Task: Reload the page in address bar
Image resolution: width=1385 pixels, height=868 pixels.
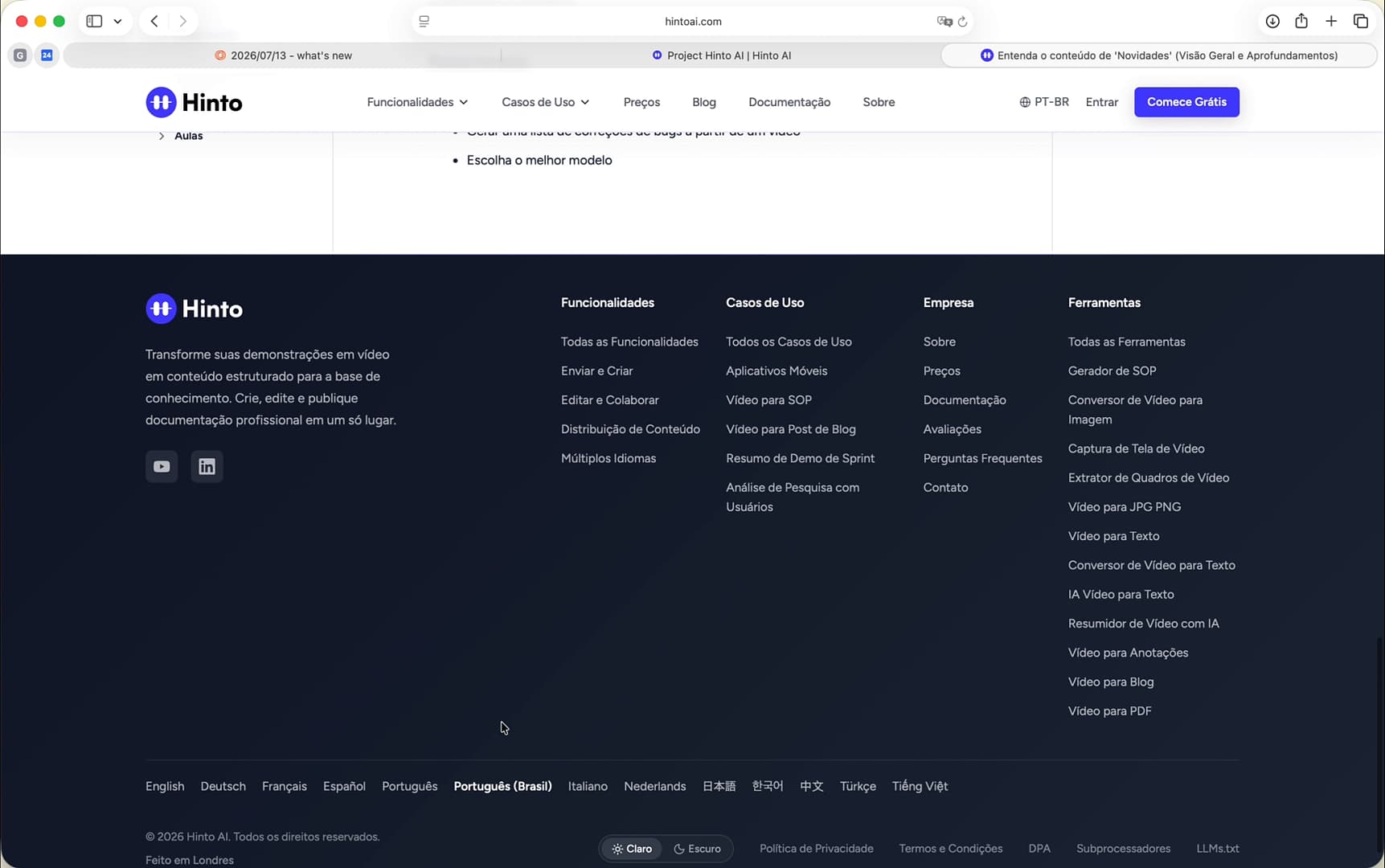Action: 963,22
